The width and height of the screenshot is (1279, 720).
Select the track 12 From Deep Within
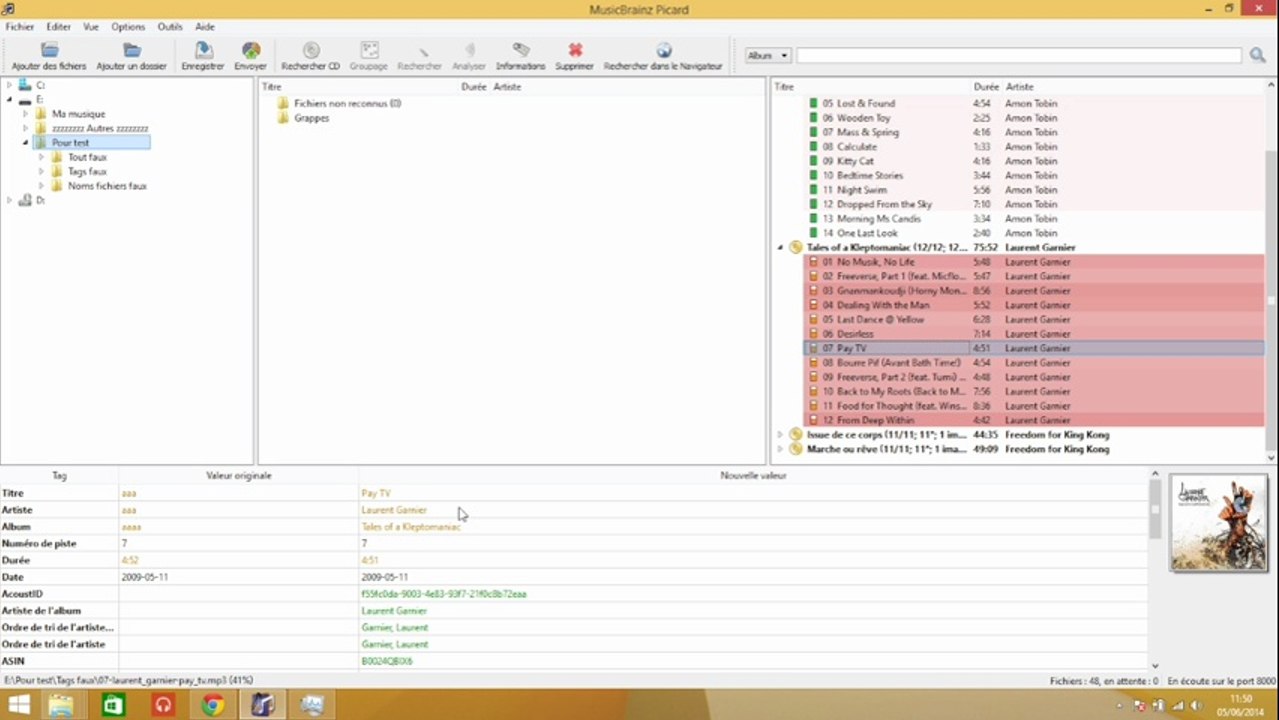[1034, 420]
